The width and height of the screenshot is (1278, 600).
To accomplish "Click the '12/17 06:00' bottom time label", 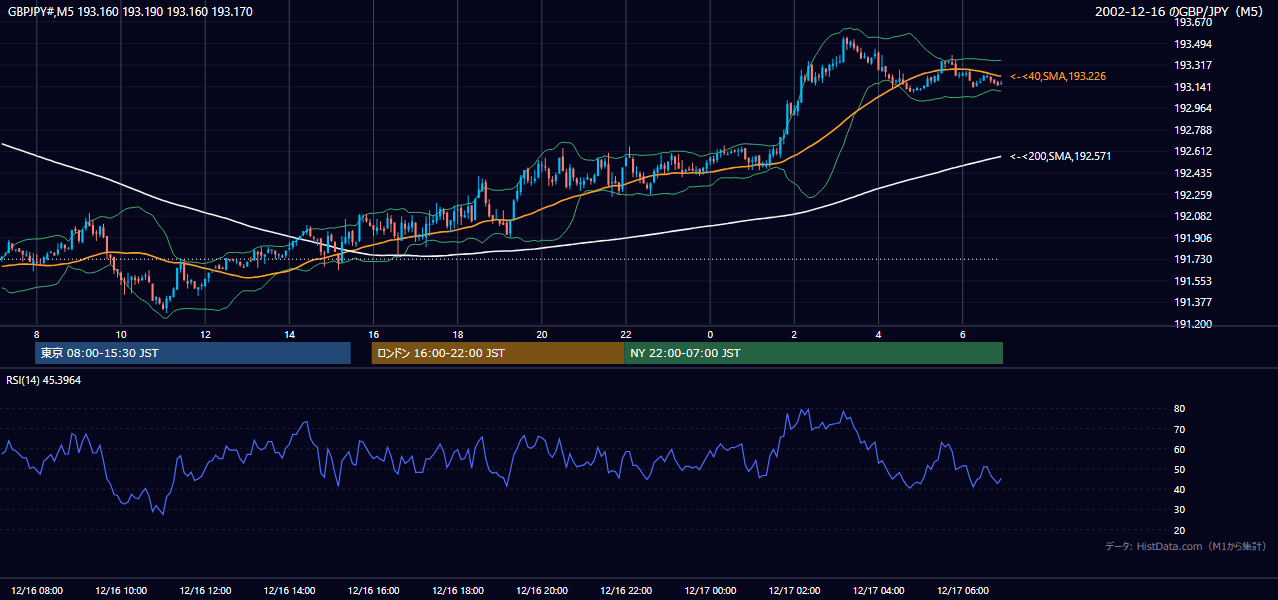I will coord(962,591).
